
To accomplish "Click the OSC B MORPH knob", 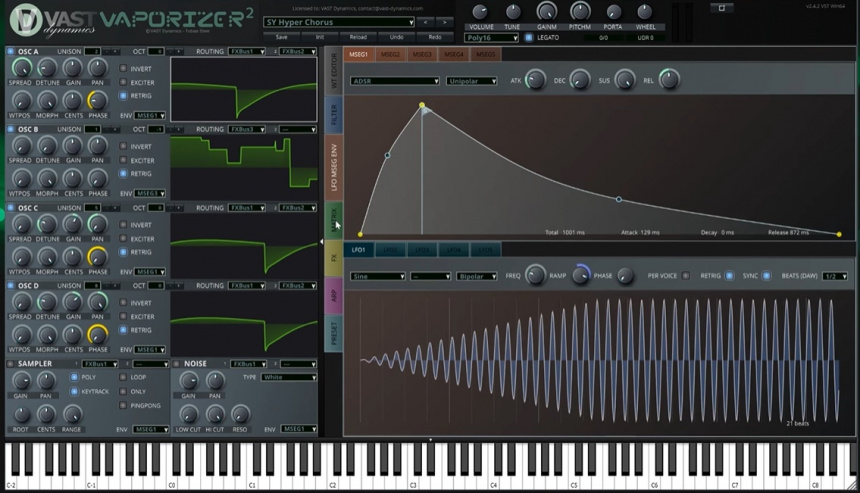I will click(x=47, y=179).
